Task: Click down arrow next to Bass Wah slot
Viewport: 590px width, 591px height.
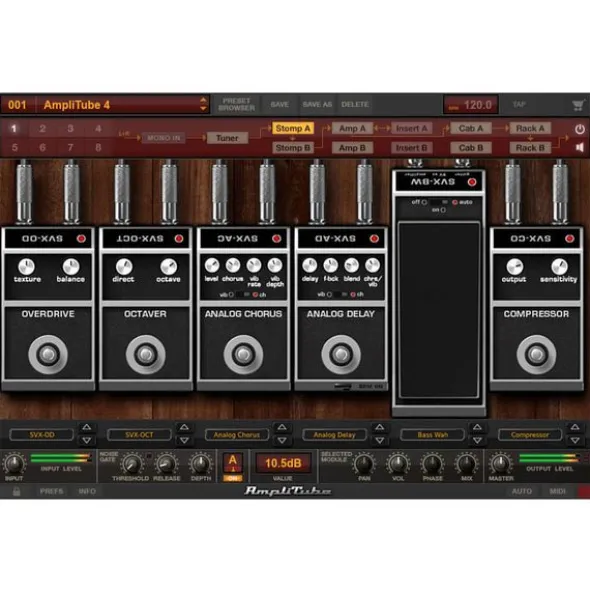Action: (x=477, y=440)
